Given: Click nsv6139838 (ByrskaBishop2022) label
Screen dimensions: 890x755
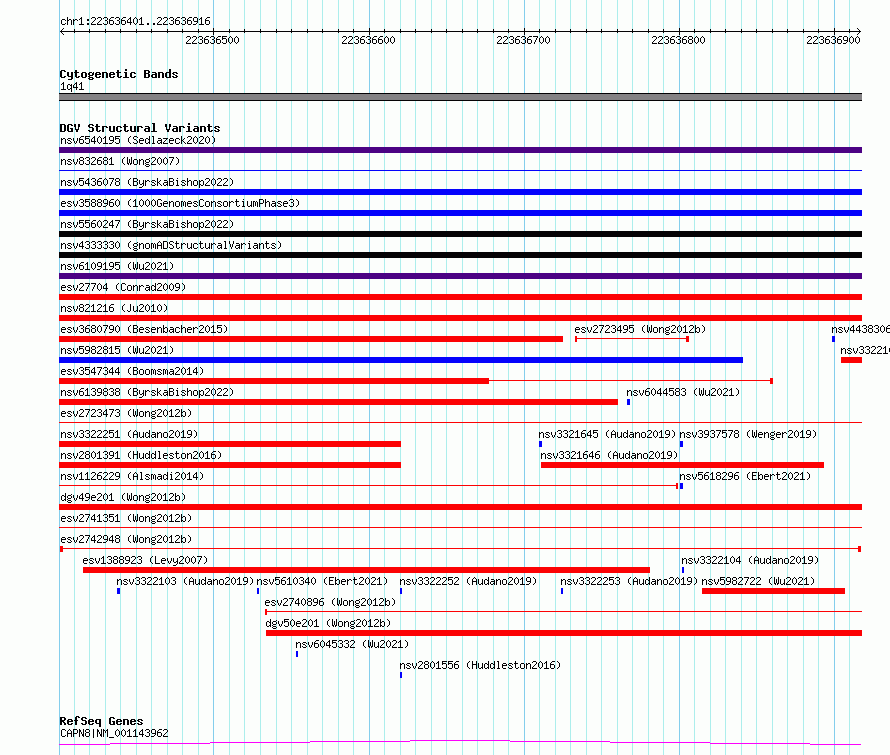Looking at the screenshot, I should pyautogui.click(x=147, y=392).
